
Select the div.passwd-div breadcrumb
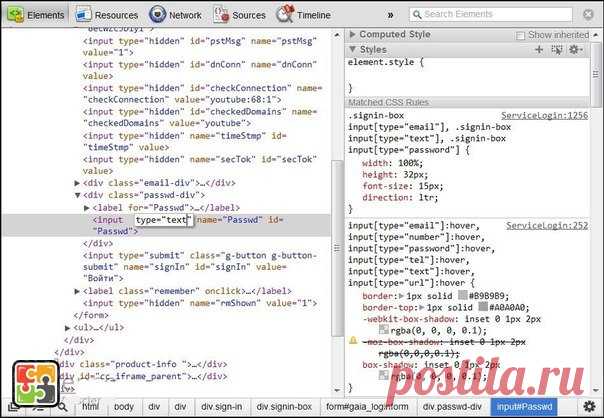(x=455, y=407)
